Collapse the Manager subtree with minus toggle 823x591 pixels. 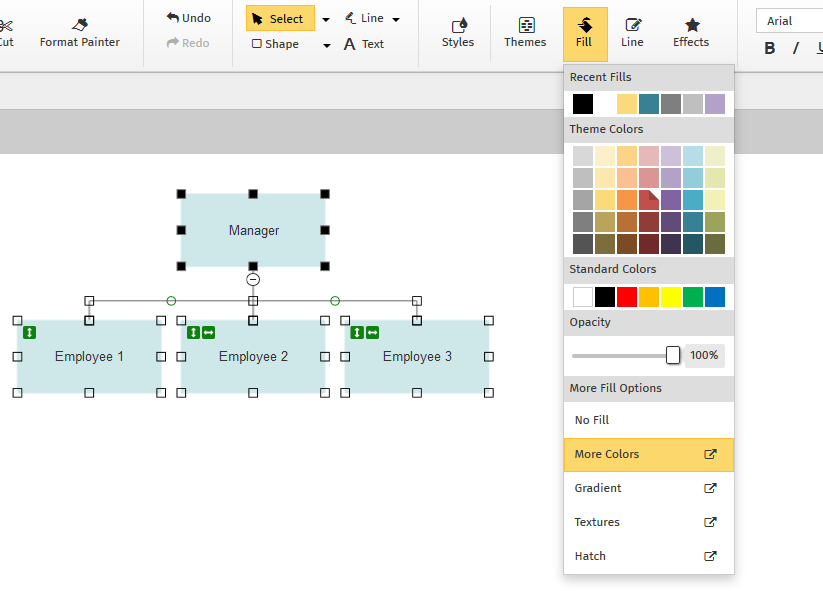pyautogui.click(x=253, y=280)
